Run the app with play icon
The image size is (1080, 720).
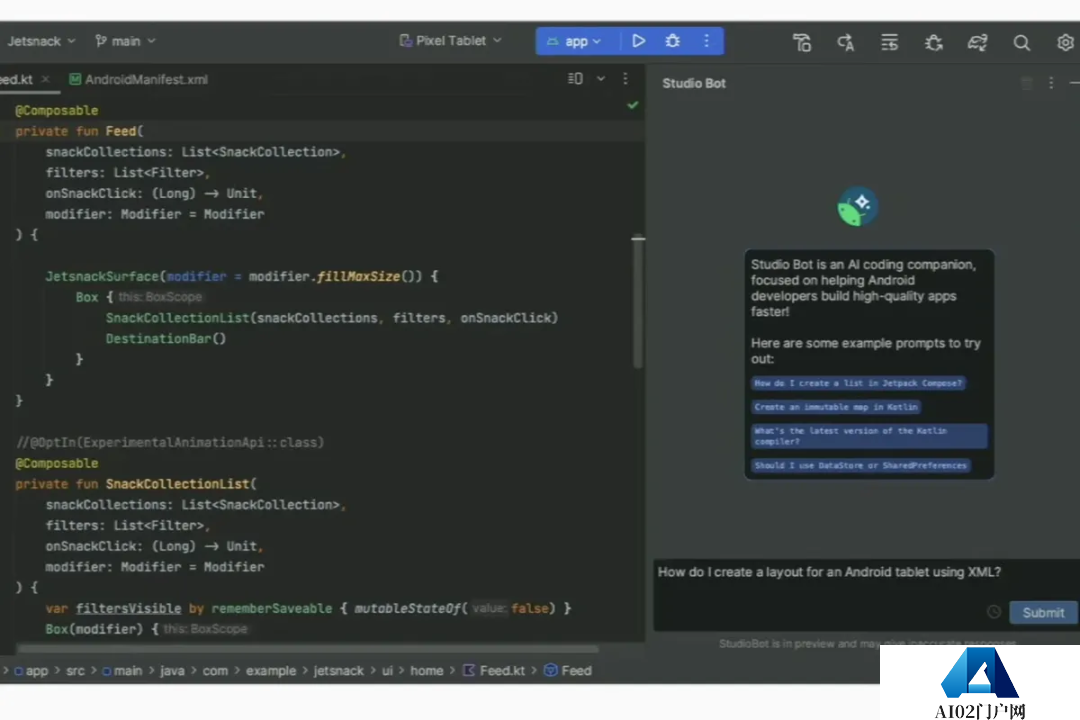(x=638, y=41)
